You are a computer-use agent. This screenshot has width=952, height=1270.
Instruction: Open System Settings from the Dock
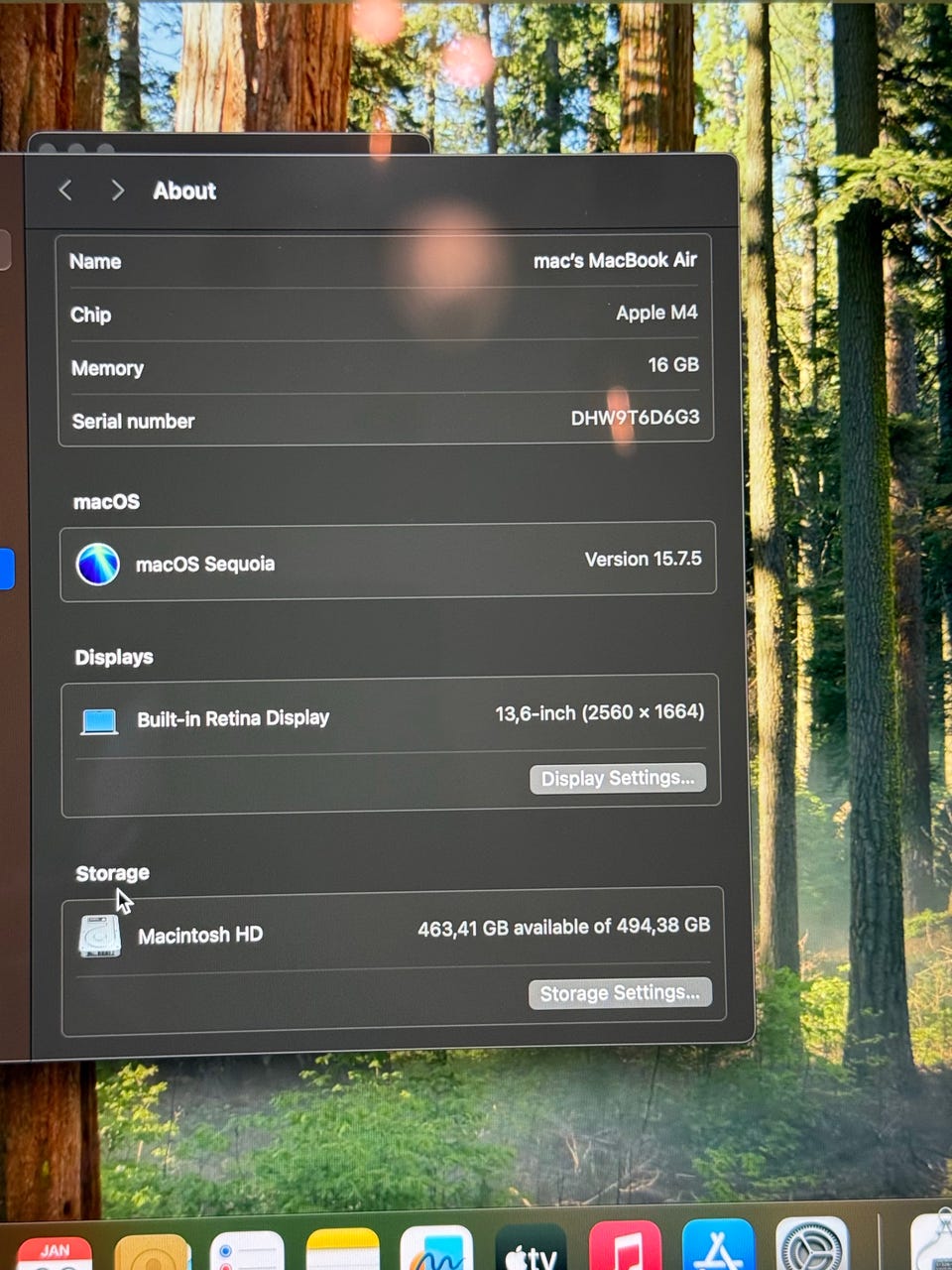coord(812,1243)
